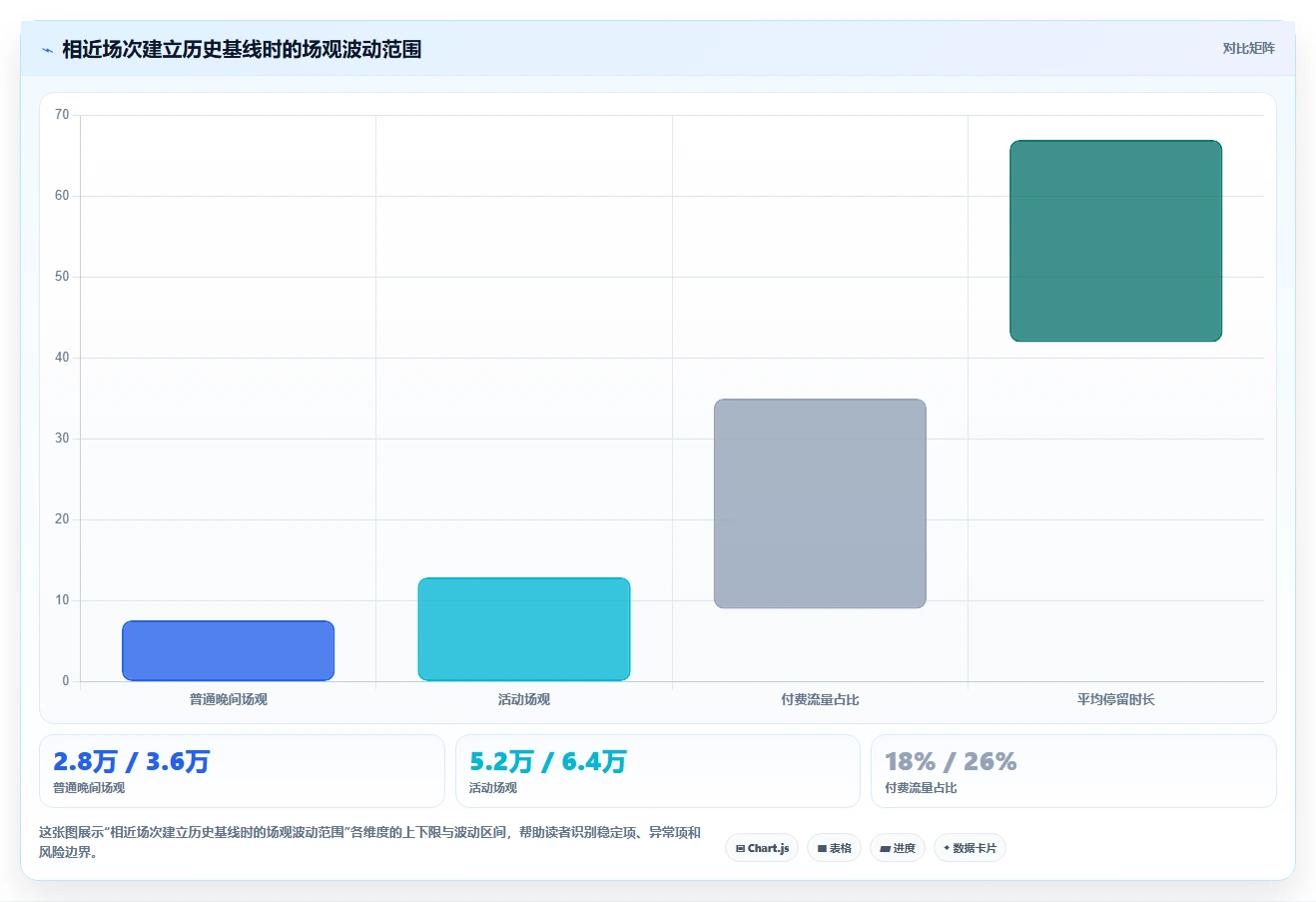Click the 18% / 26% stat card value
This screenshot has height=902, width=1316.
pos(951,761)
